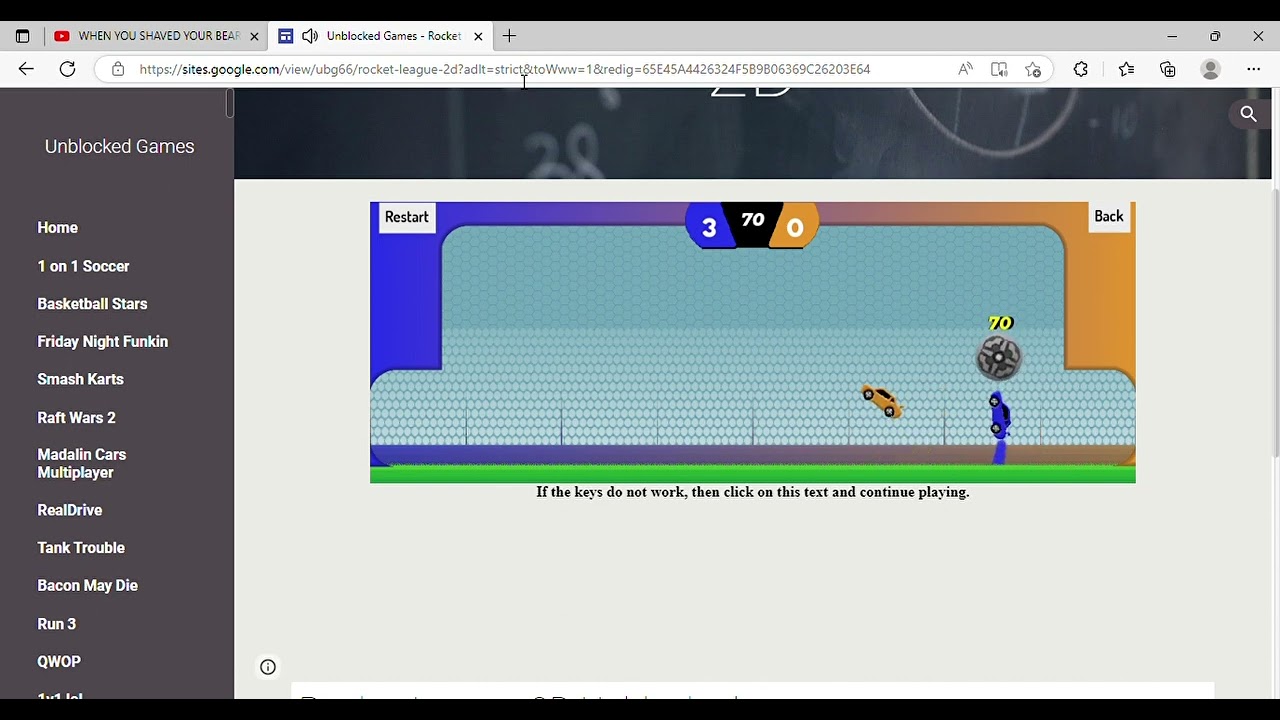
Task: Open the page info circle icon
Action: click(268, 667)
